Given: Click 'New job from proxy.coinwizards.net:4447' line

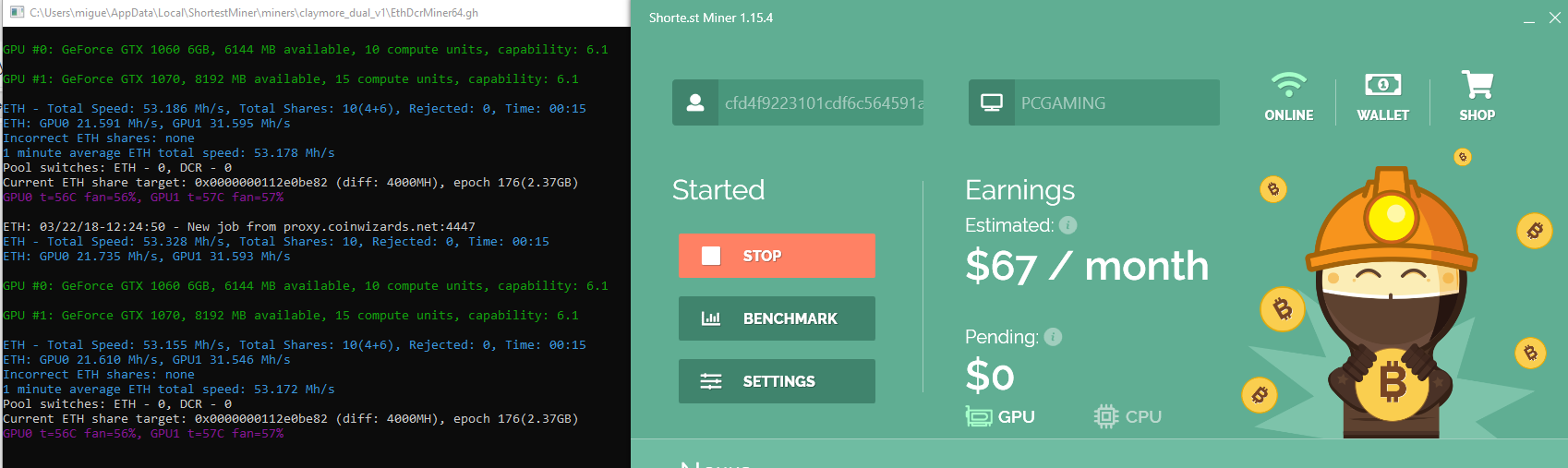Looking at the screenshot, I should coord(239,226).
